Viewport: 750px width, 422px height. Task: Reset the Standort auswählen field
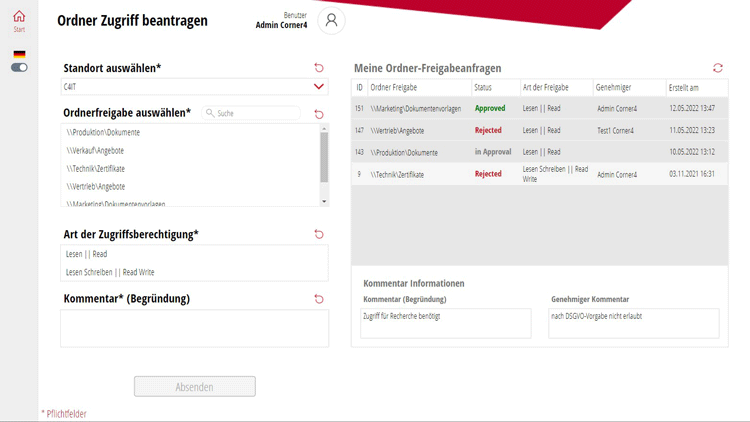pyautogui.click(x=319, y=68)
